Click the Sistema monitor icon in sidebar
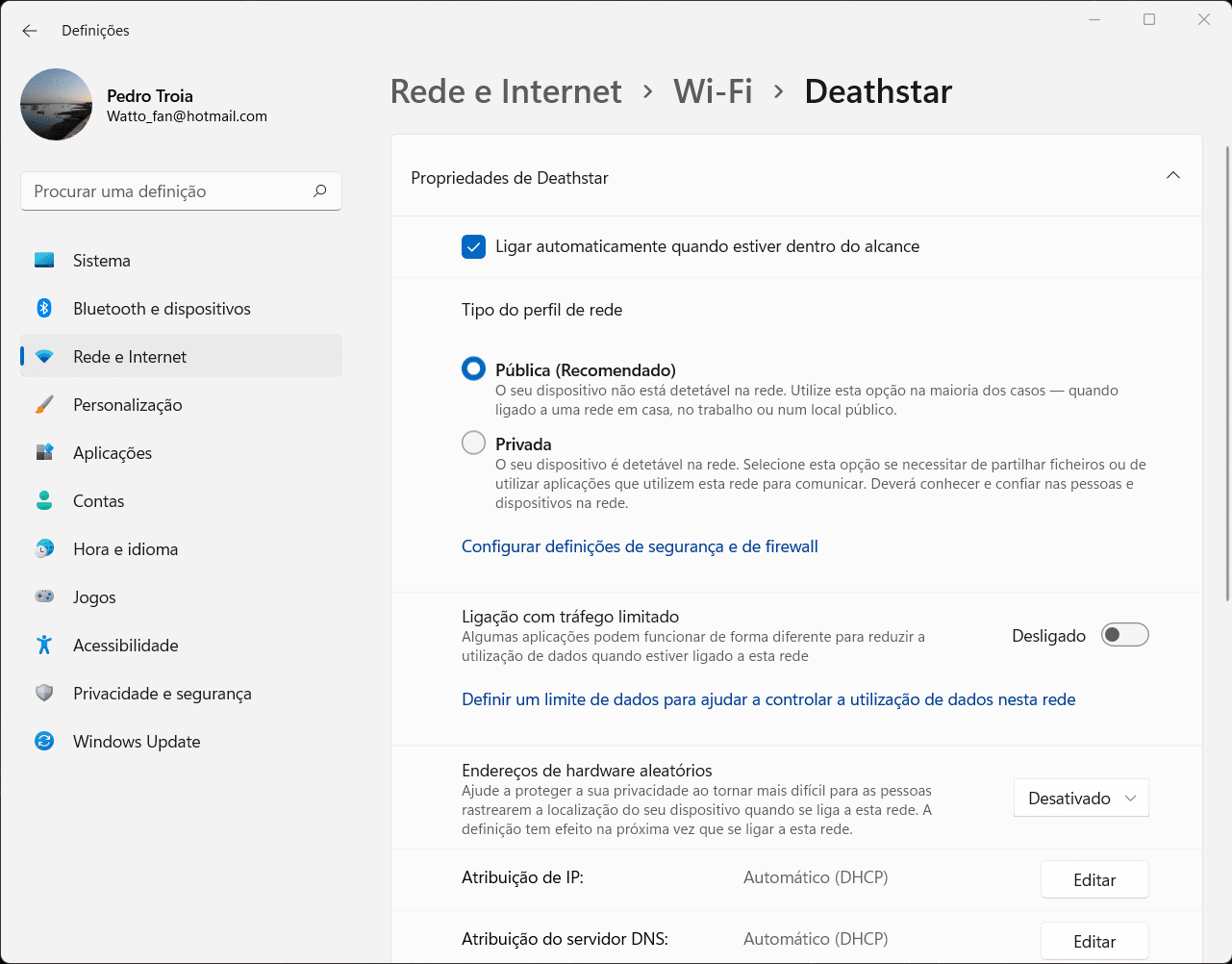The image size is (1232, 964). tap(44, 261)
